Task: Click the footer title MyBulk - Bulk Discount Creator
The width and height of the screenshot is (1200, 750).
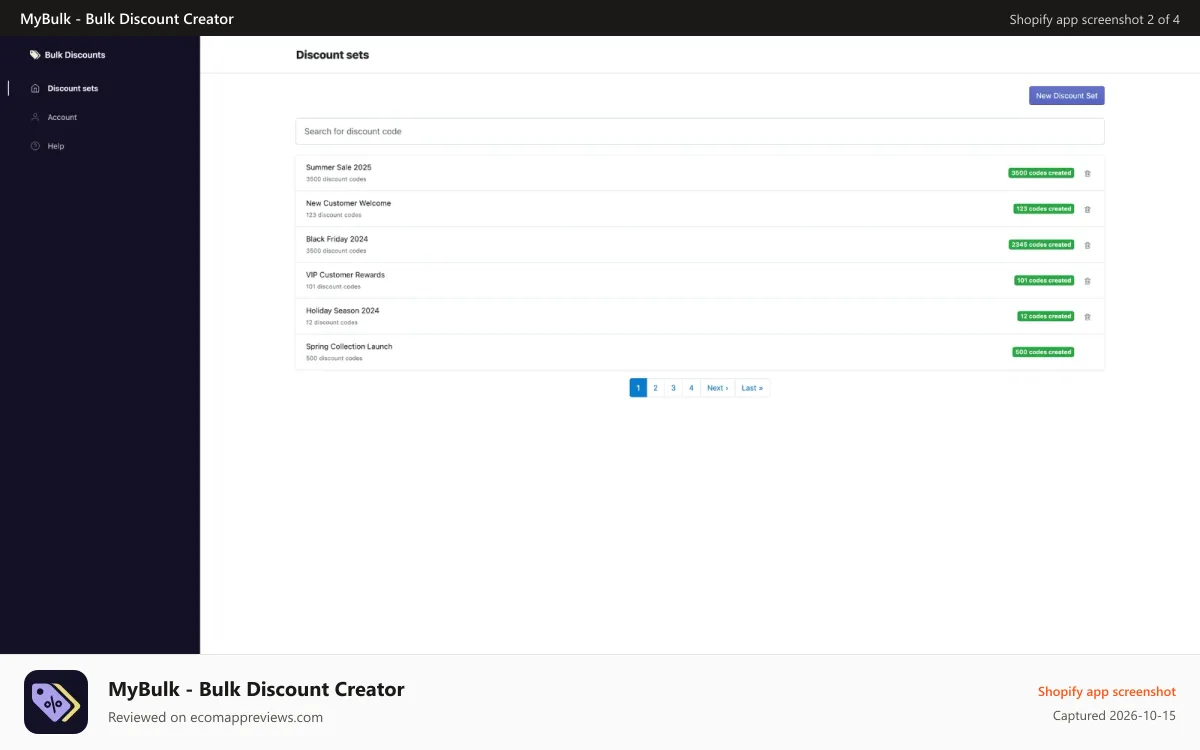Action: [256, 689]
